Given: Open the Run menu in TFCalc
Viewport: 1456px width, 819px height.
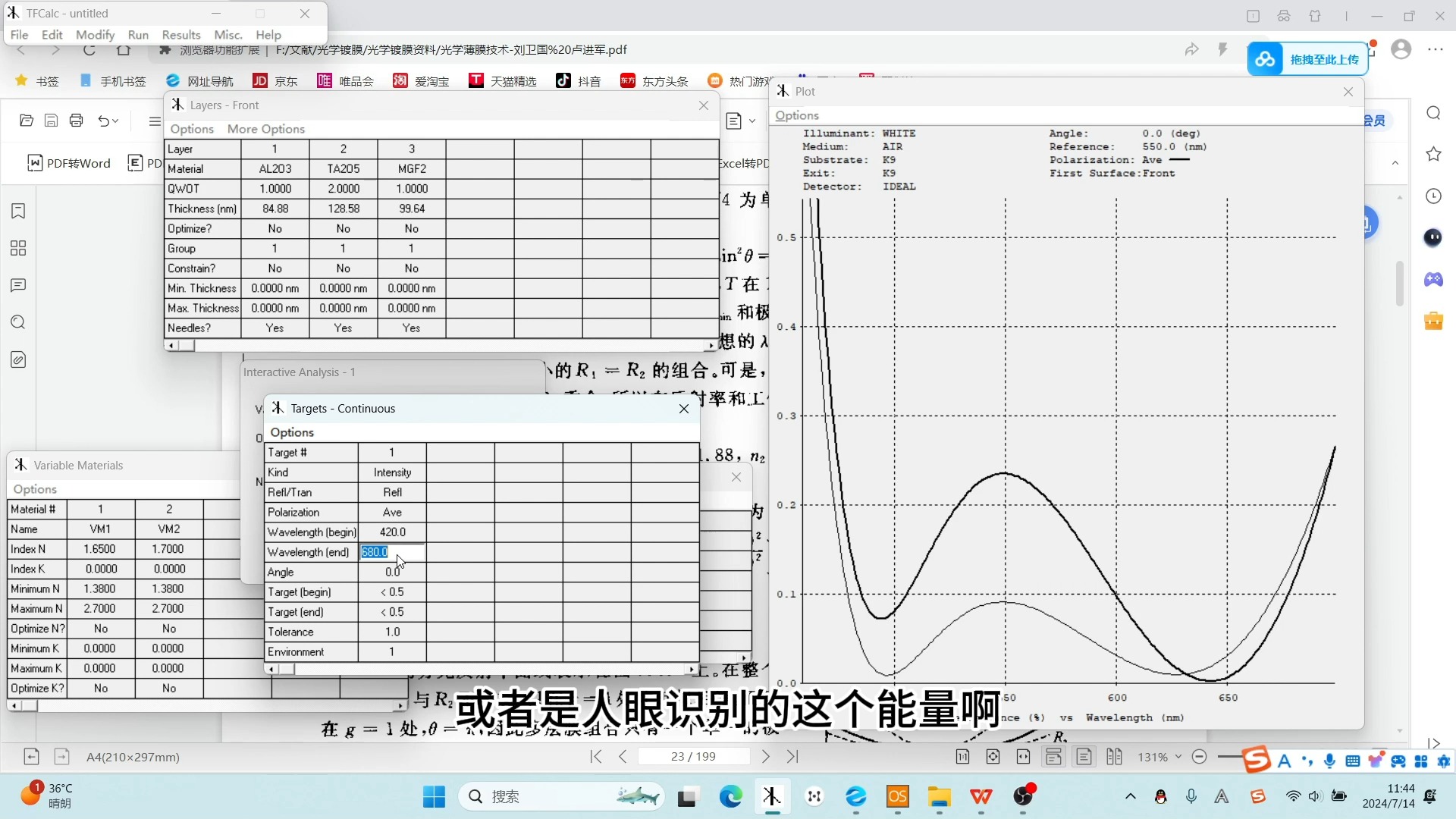Looking at the screenshot, I should pos(138,35).
